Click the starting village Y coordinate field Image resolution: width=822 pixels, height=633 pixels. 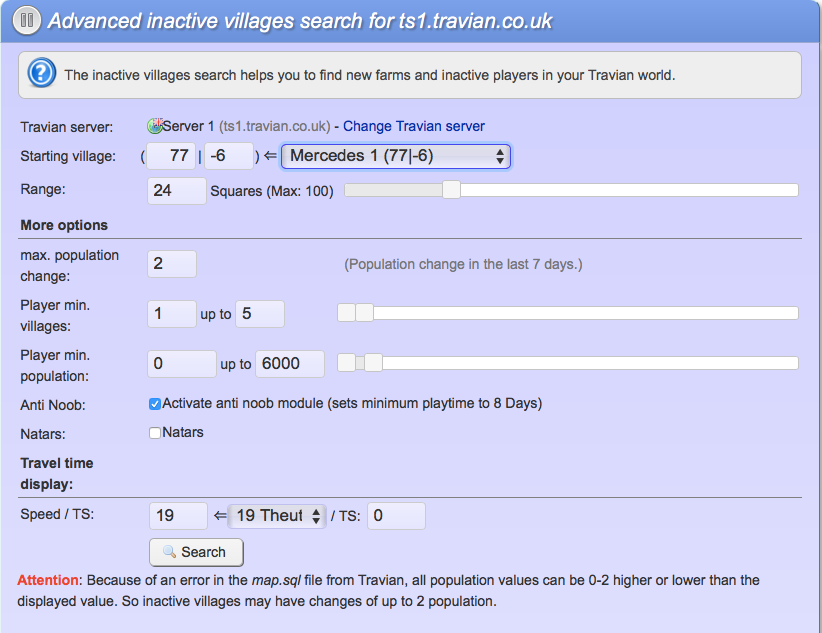[x=229, y=156]
